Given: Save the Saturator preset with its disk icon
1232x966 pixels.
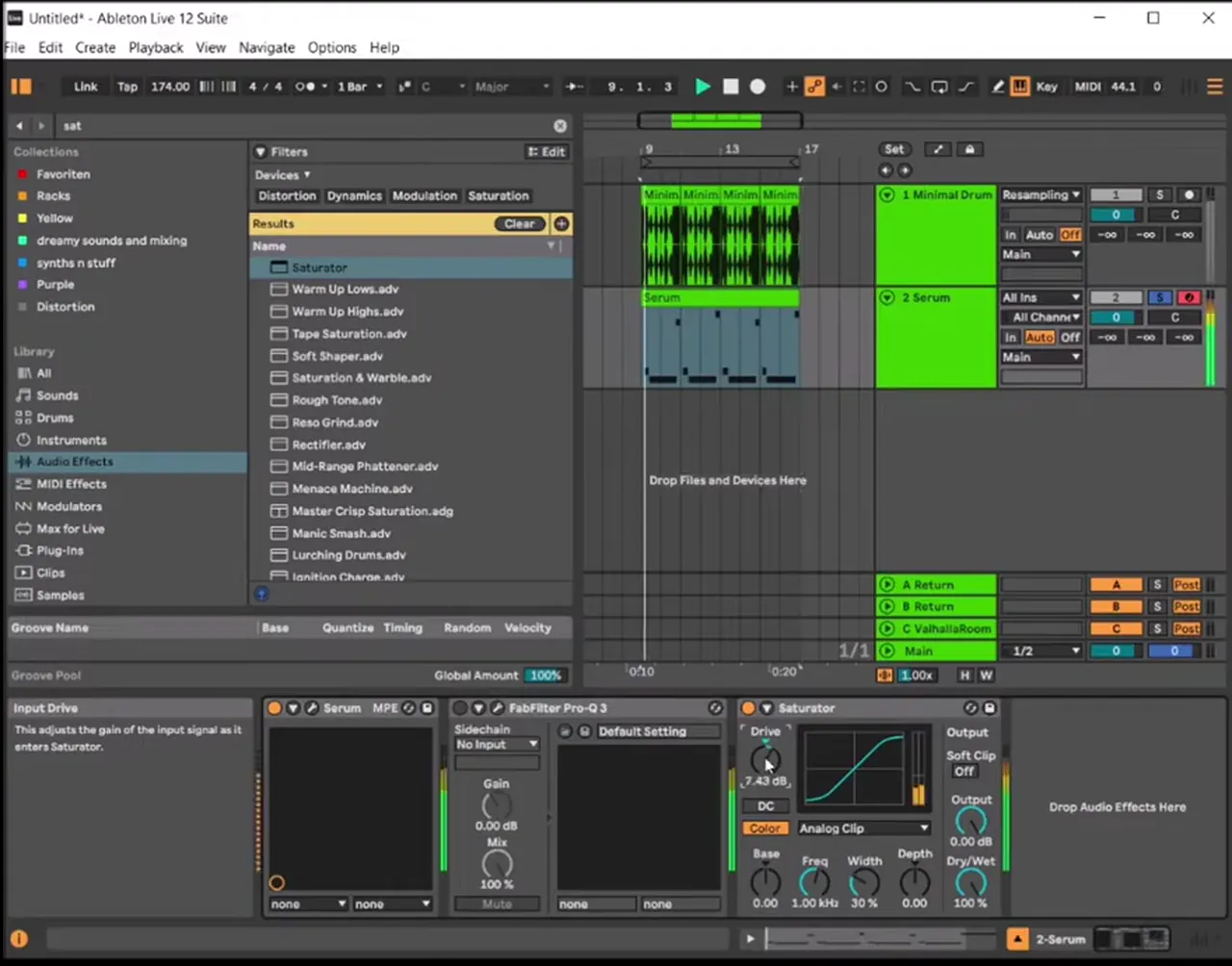Looking at the screenshot, I should pos(988,708).
